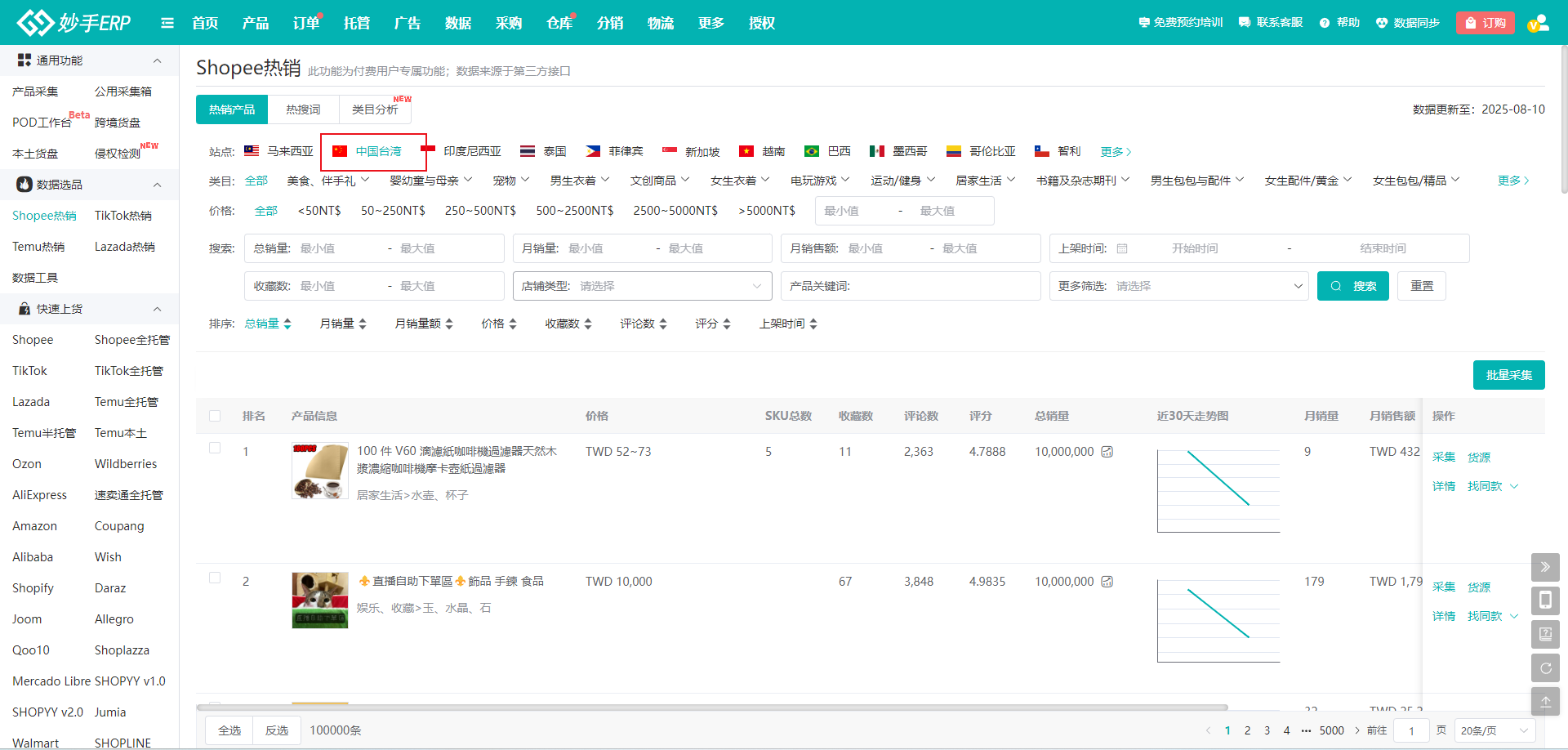Switch to the 类目分析 tab
1568x750 pixels.
[375, 109]
